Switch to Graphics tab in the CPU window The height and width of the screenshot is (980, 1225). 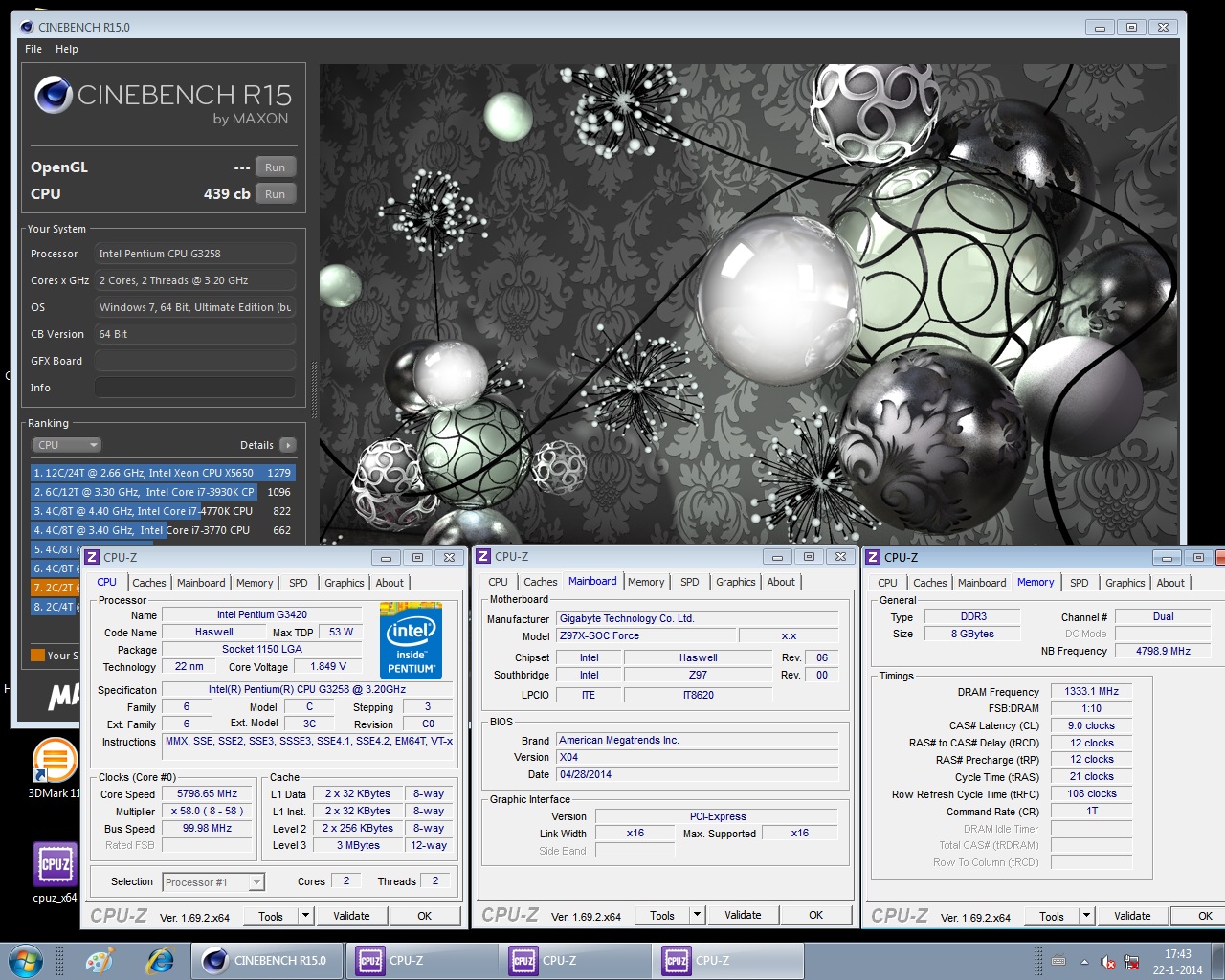[345, 583]
